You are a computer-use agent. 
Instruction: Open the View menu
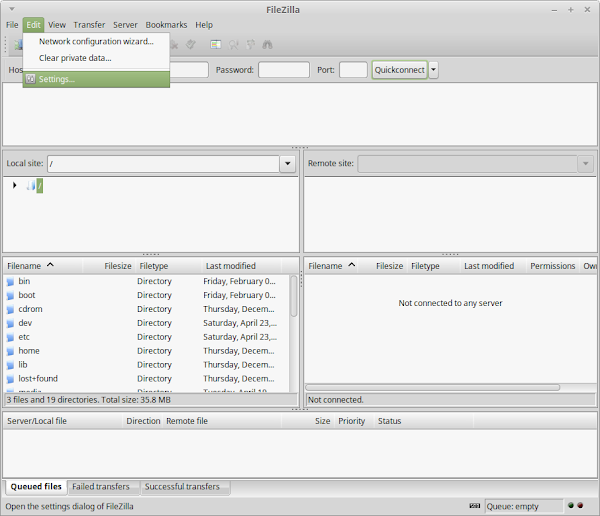coord(57,25)
